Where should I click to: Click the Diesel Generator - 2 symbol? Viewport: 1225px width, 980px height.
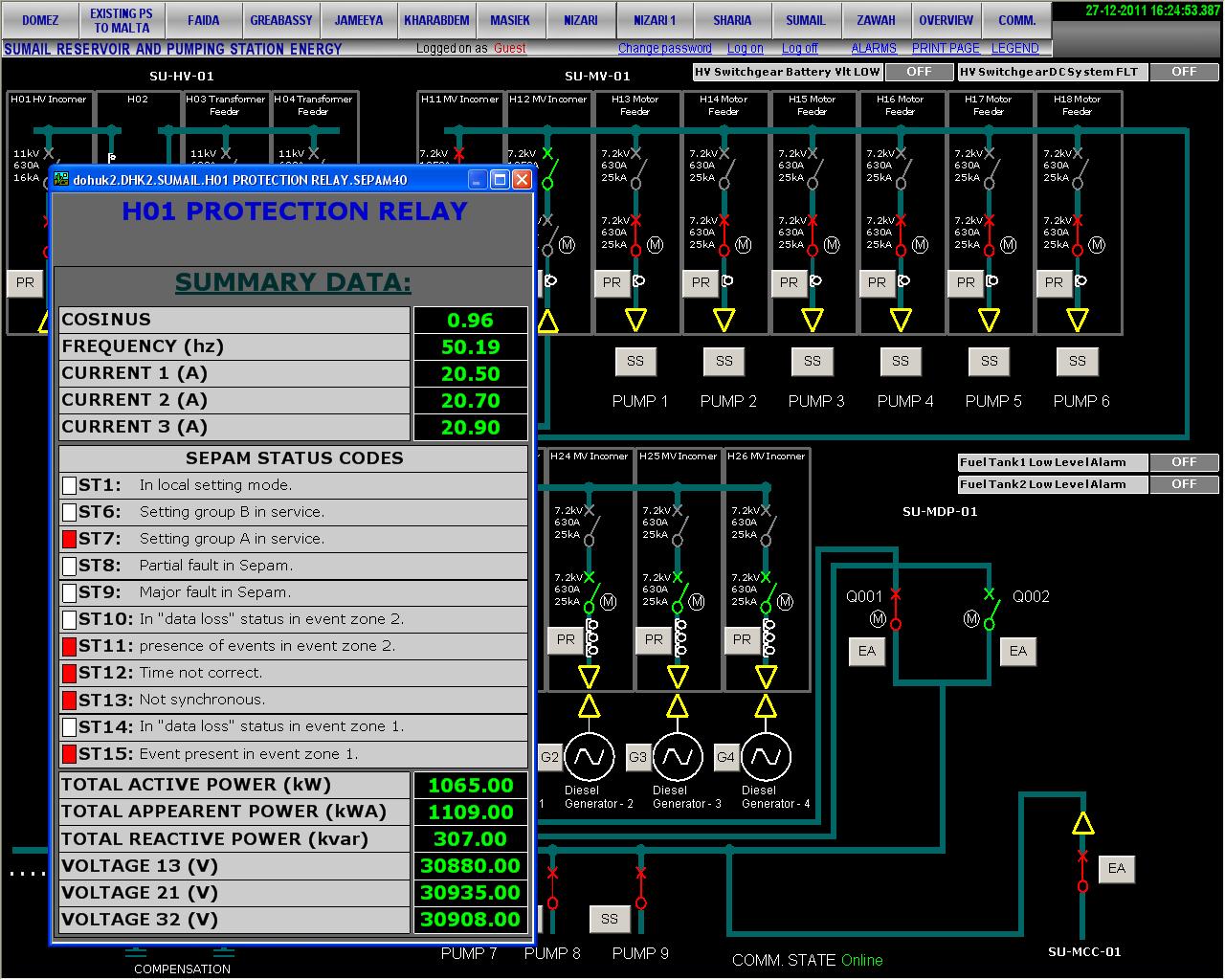tap(590, 757)
